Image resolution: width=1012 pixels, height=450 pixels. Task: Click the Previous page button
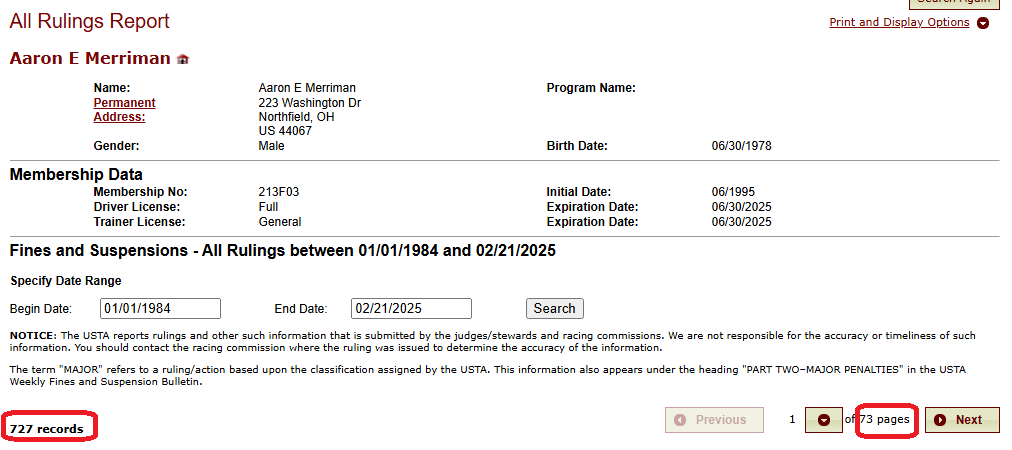tap(714, 420)
